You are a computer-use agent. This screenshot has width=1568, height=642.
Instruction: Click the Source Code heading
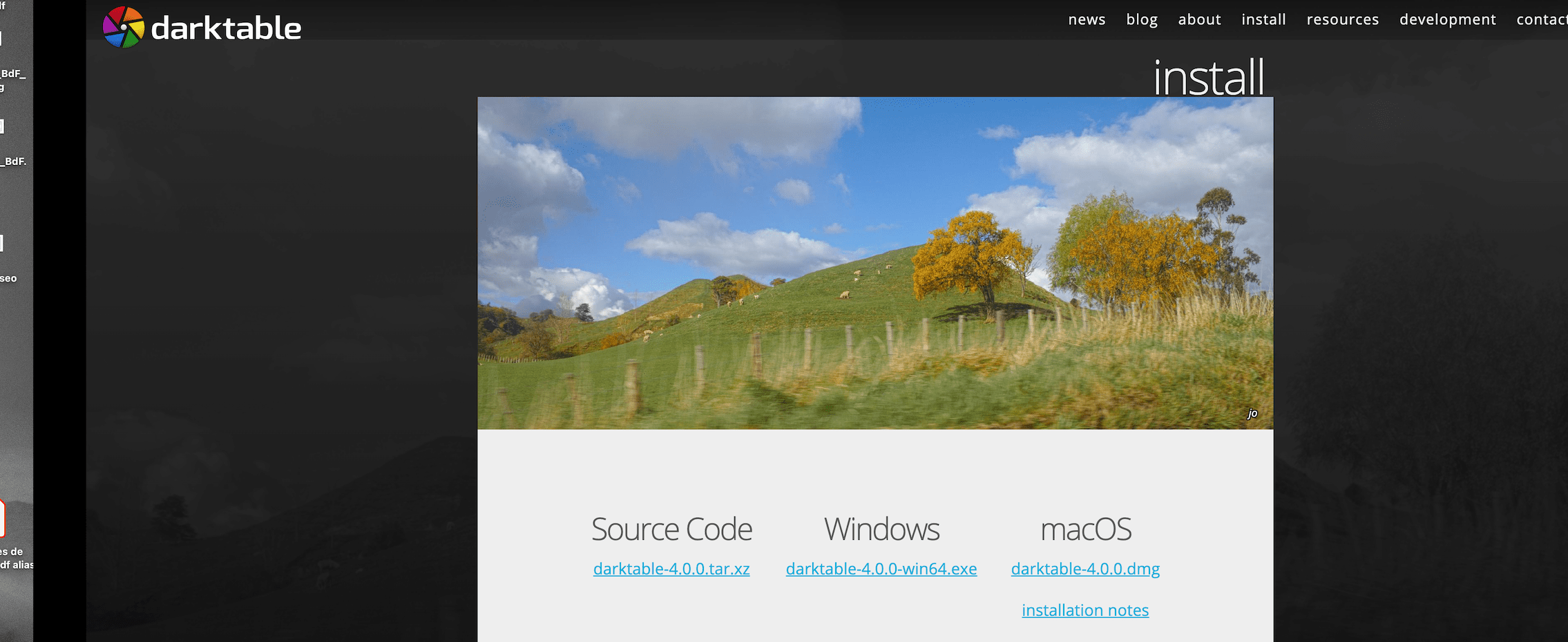click(x=671, y=529)
